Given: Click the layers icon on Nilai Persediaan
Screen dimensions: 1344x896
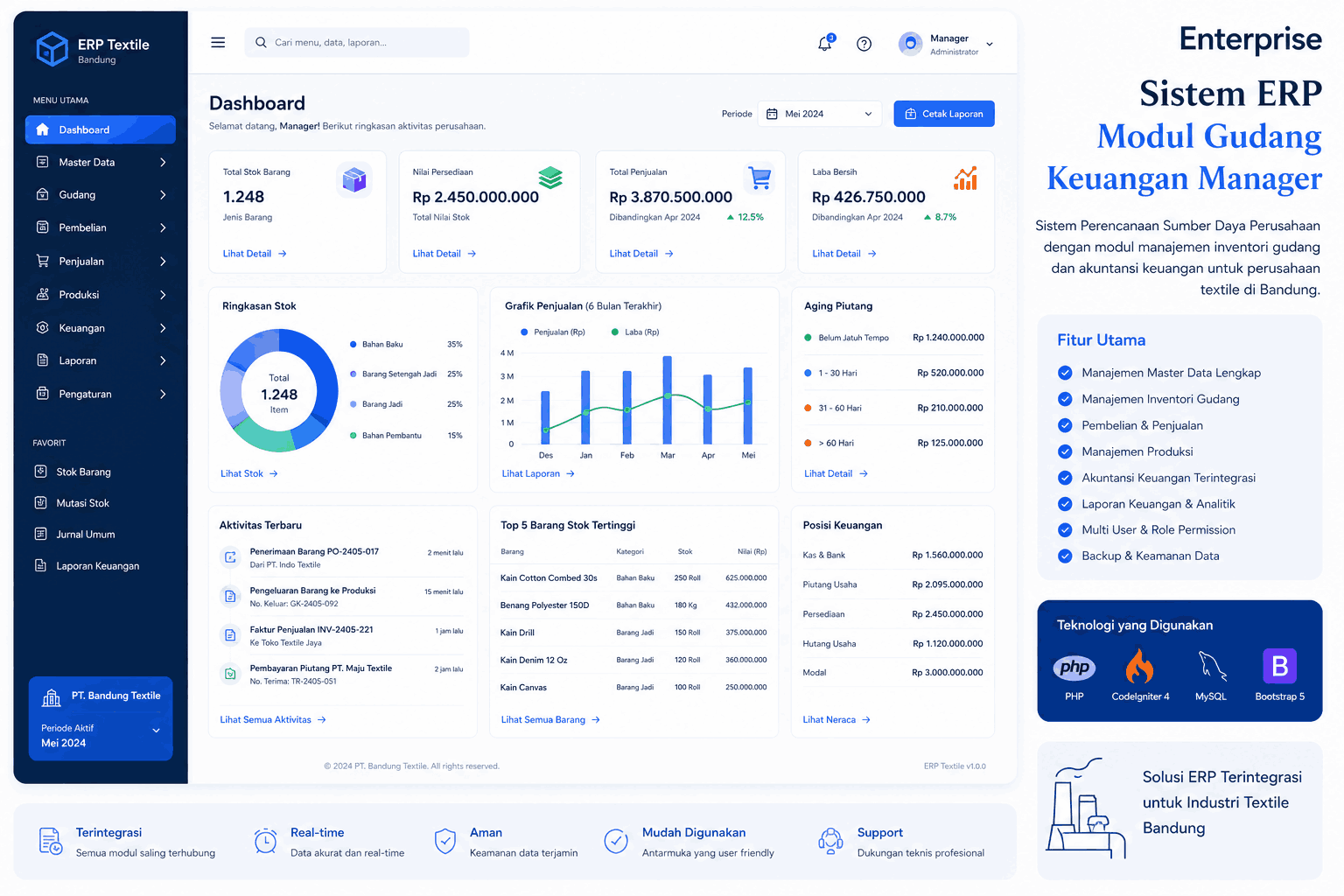Looking at the screenshot, I should pos(550,178).
